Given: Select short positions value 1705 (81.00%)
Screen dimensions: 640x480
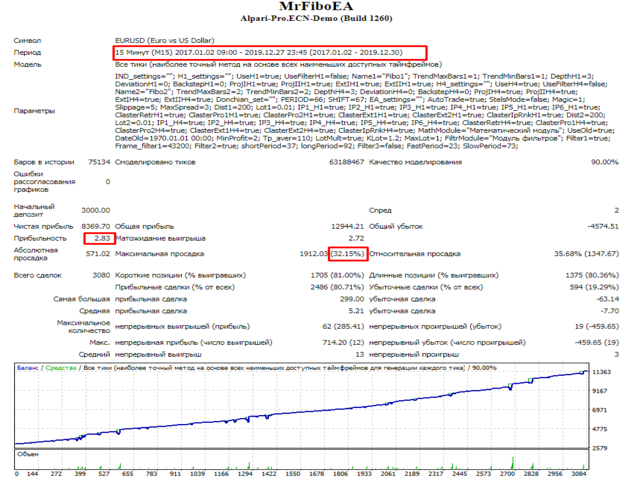Looking at the screenshot, I should [337, 276].
